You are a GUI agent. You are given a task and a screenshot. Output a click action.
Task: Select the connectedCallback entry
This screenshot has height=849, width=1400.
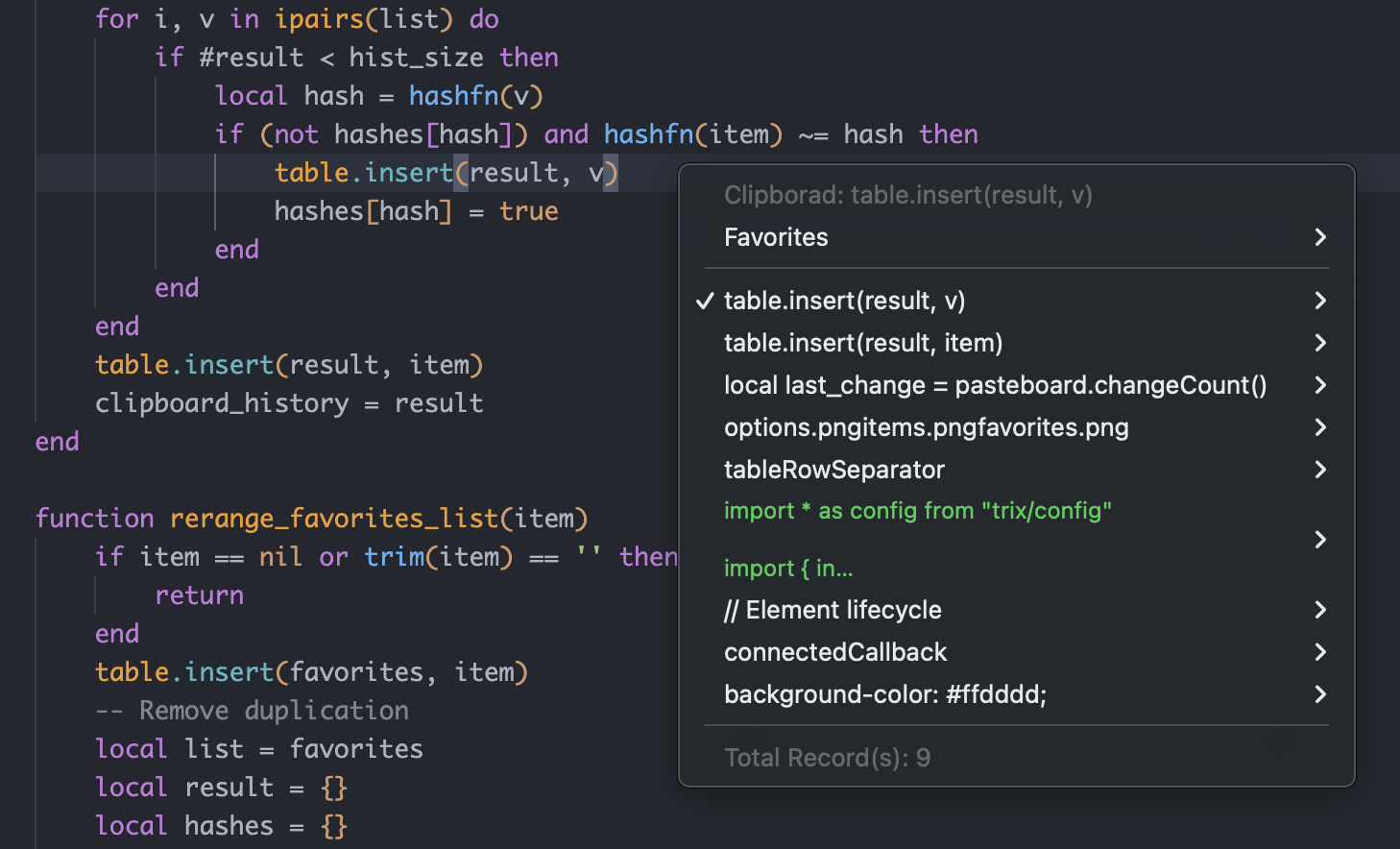tap(1016, 652)
